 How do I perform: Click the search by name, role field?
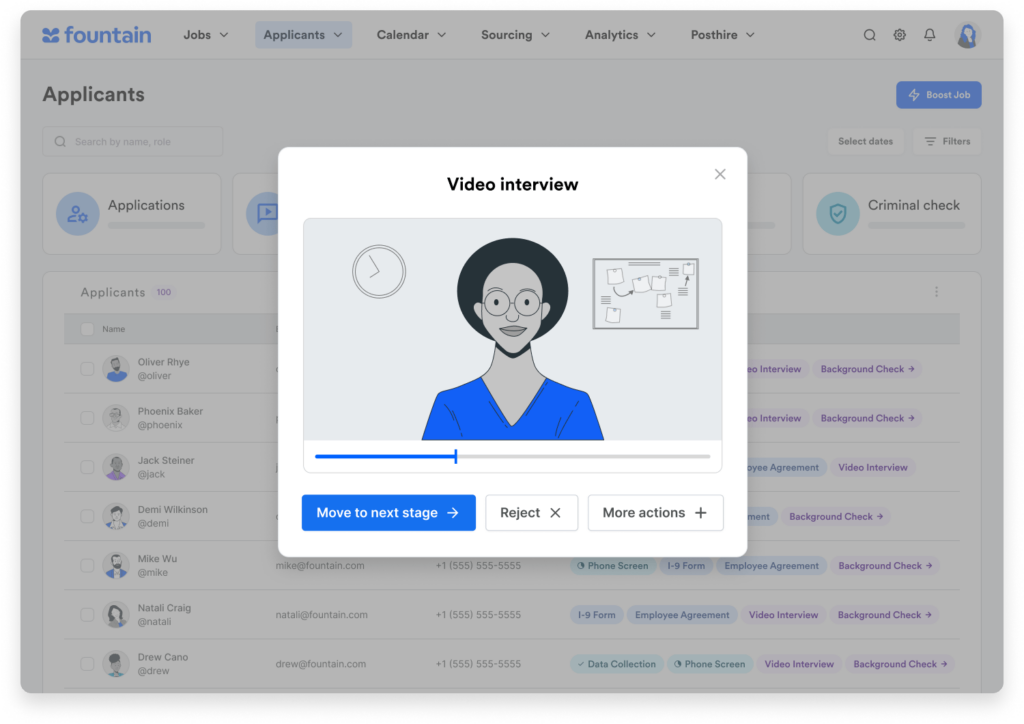click(132, 141)
